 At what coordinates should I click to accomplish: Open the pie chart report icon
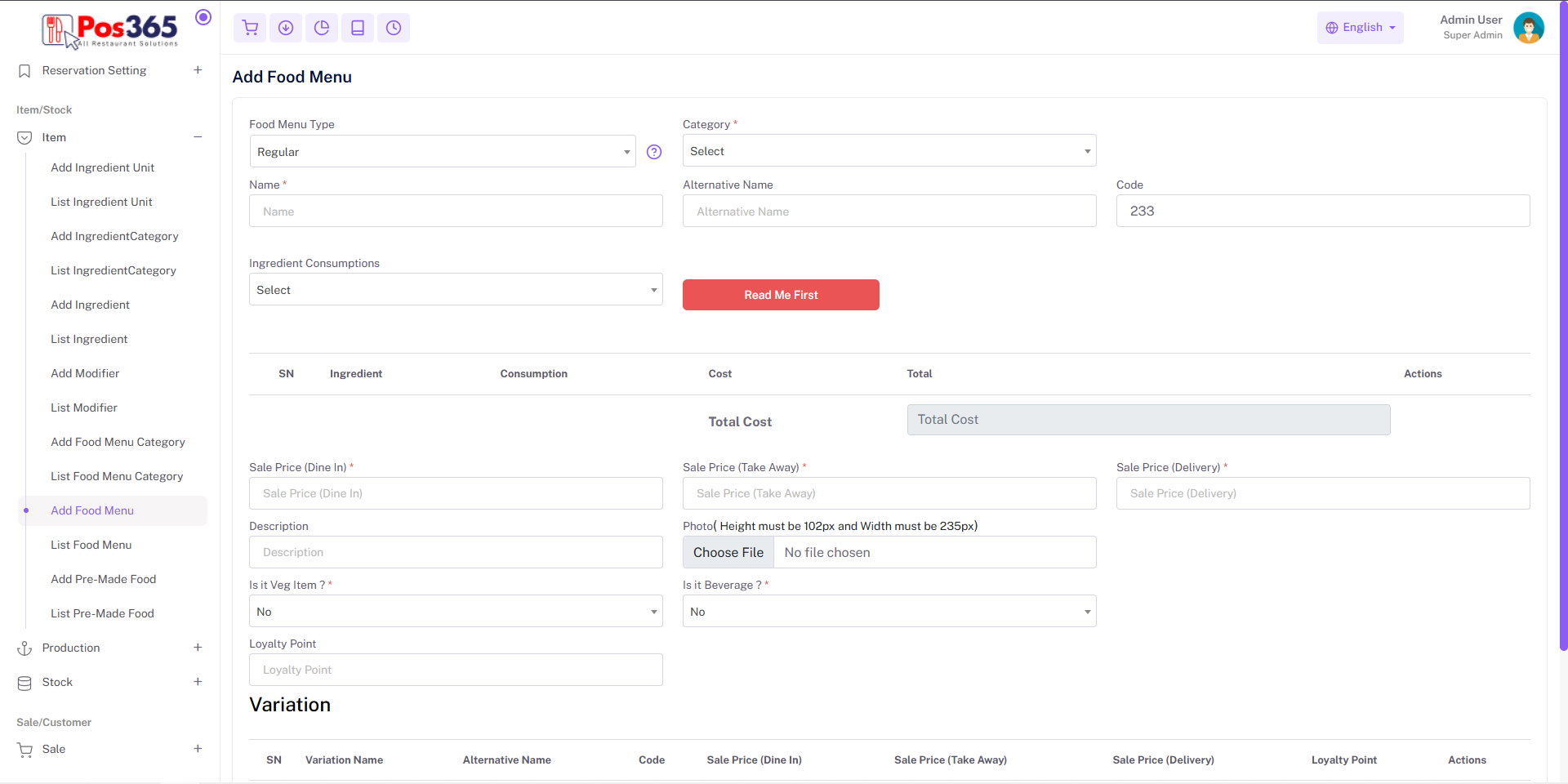point(322,28)
